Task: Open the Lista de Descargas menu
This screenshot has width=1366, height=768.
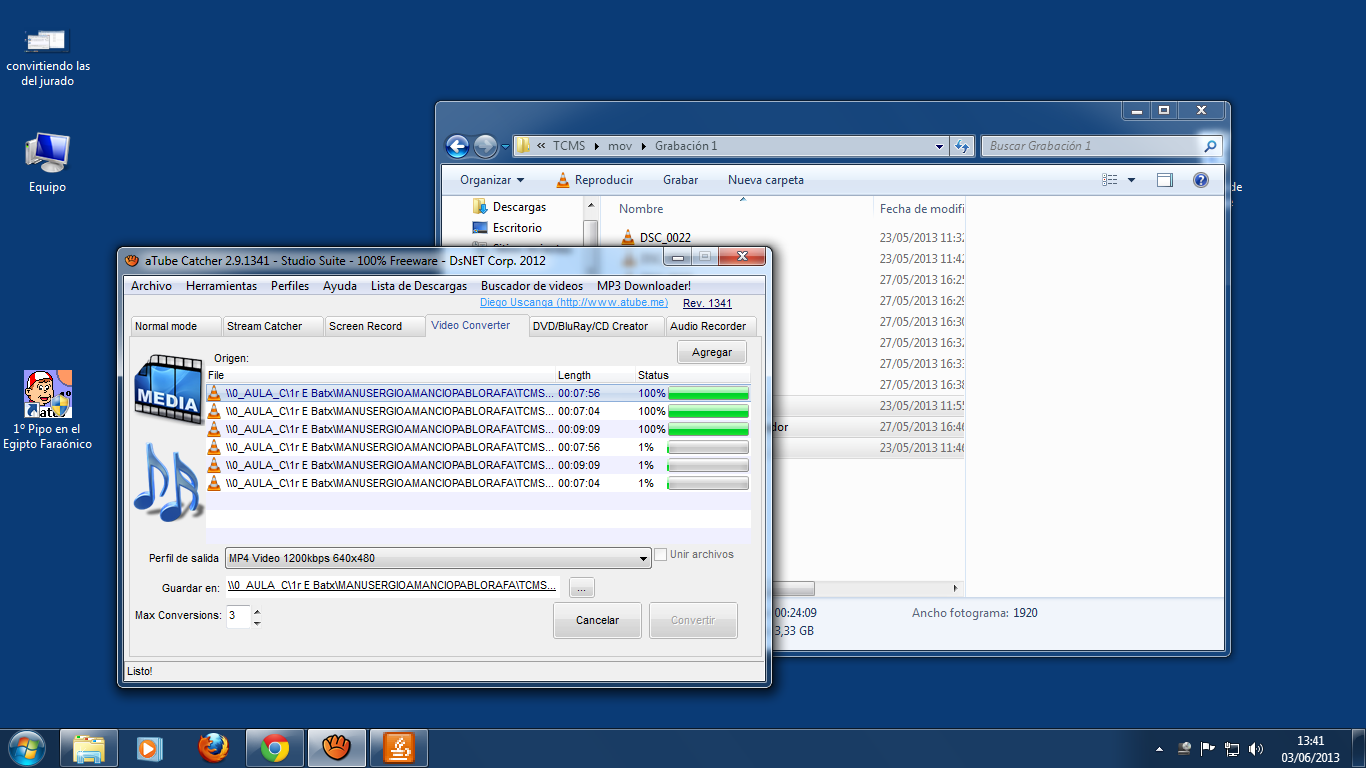Action: tap(418, 286)
